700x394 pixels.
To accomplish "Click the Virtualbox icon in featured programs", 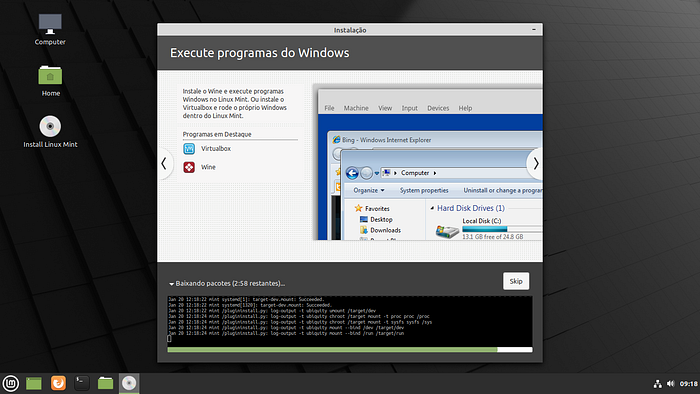I will point(189,149).
